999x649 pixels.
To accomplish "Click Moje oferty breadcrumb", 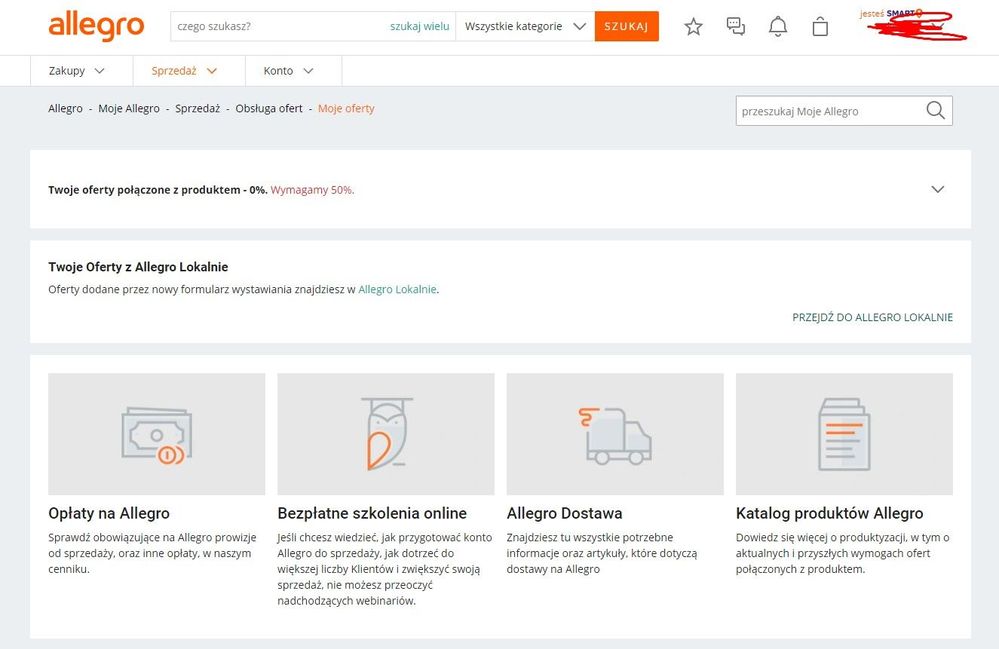I will [346, 108].
